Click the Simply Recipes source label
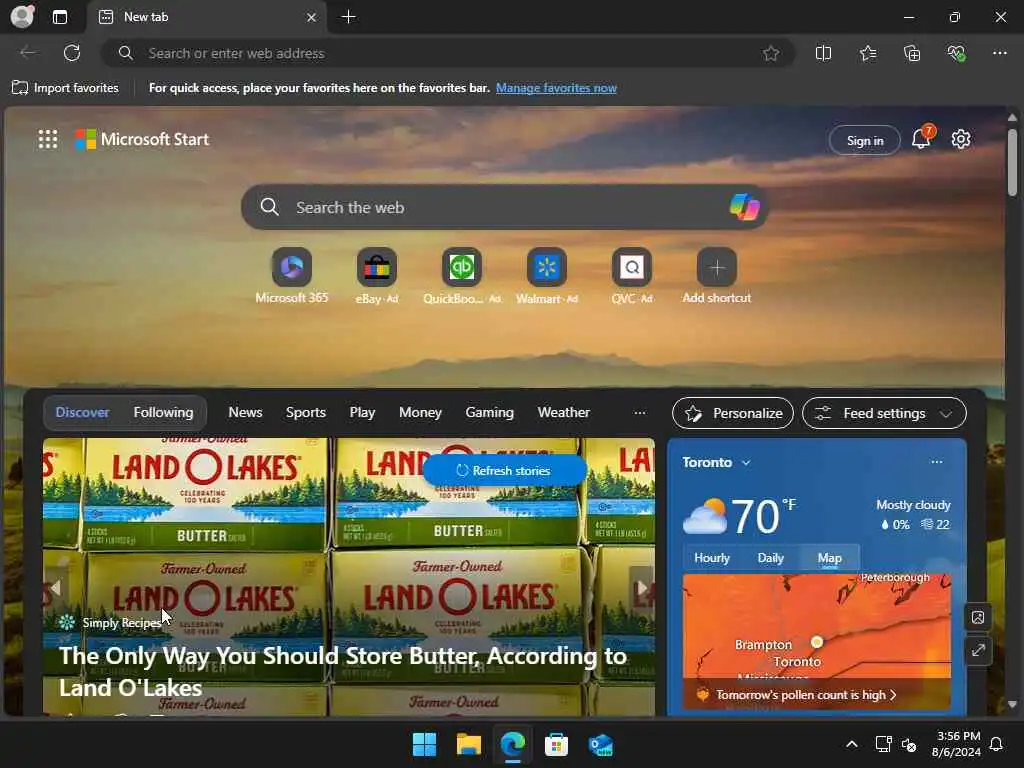The height and width of the screenshot is (768, 1024). [121, 623]
